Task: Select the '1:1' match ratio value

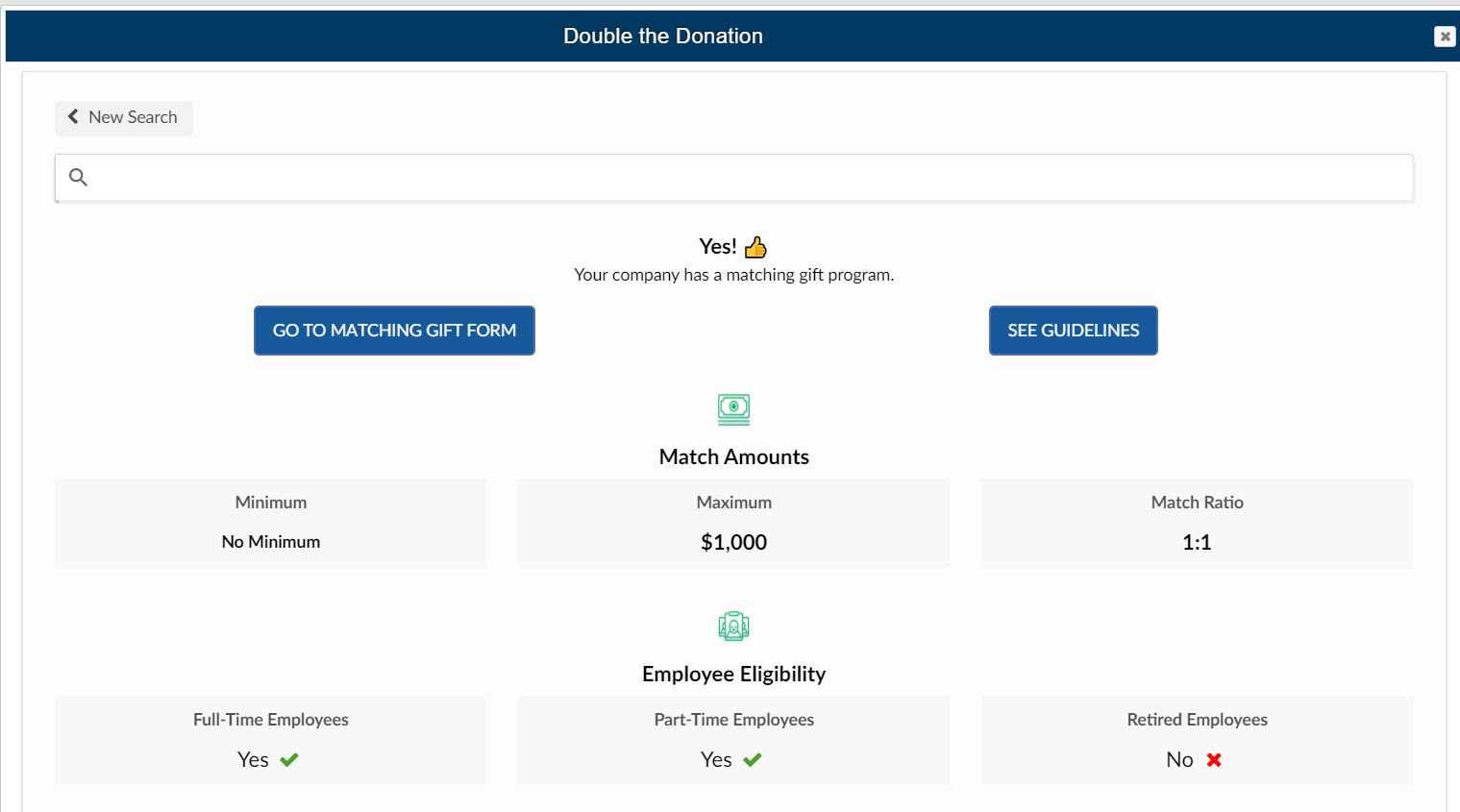Action: point(1197,542)
